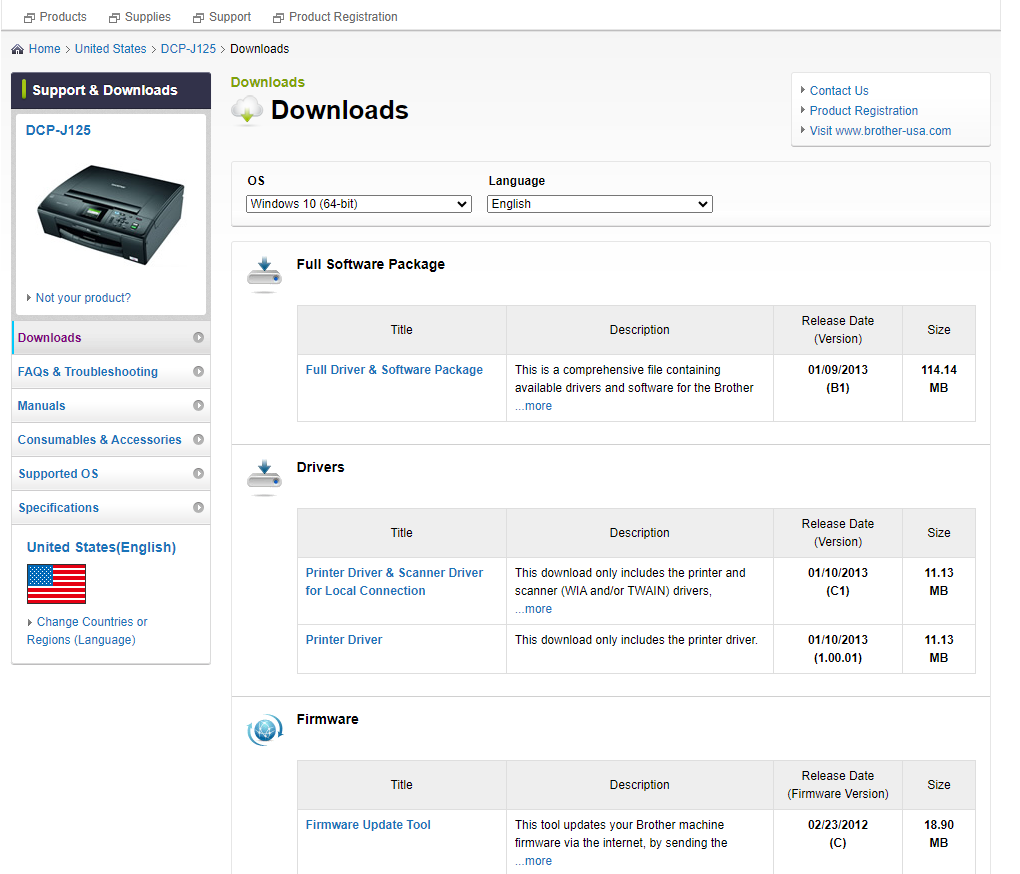Expand ...more in scanner driver description

(x=533, y=609)
